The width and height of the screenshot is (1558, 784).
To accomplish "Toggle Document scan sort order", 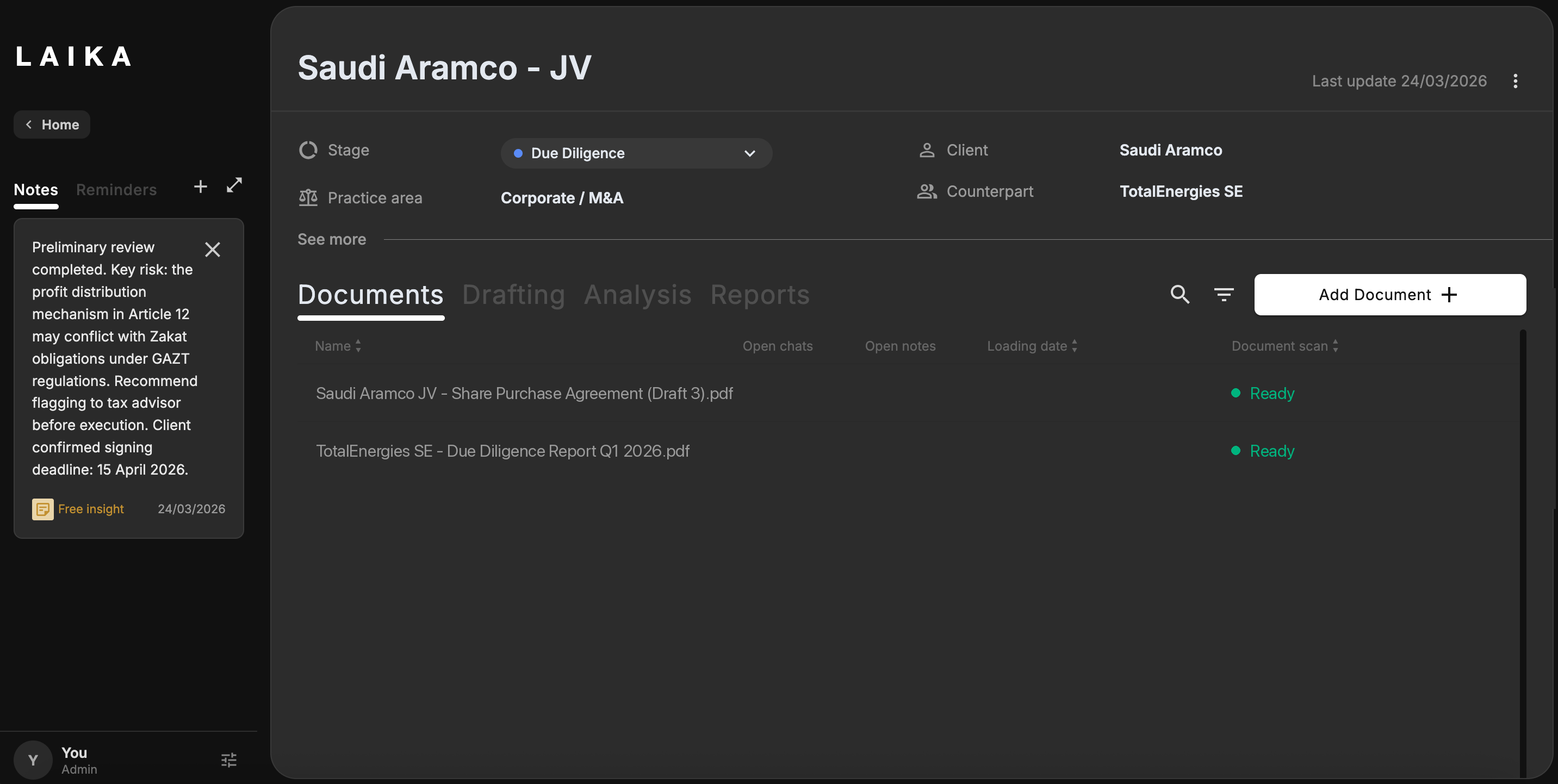I will [x=1284, y=346].
